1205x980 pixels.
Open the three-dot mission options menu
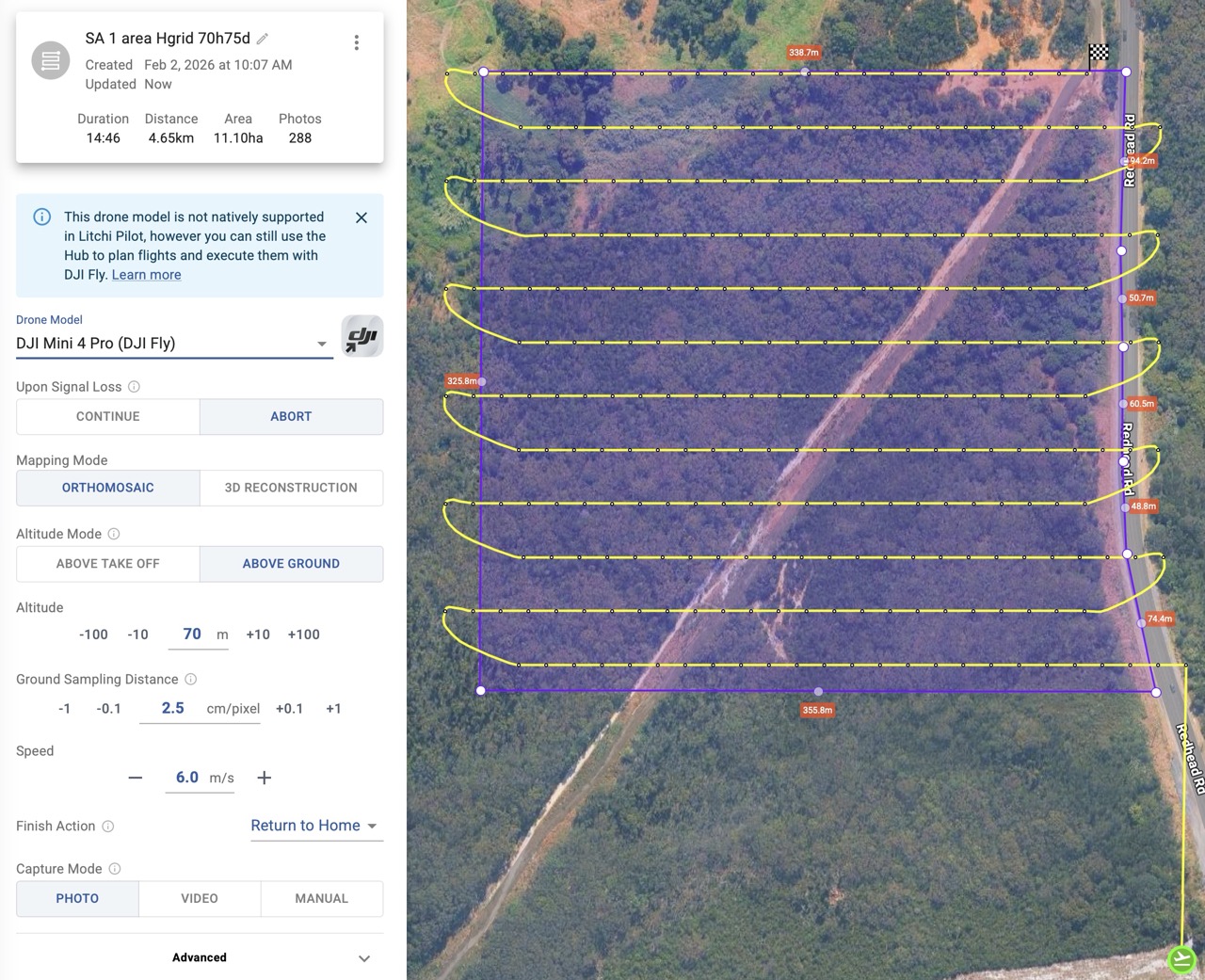coord(356,43)
